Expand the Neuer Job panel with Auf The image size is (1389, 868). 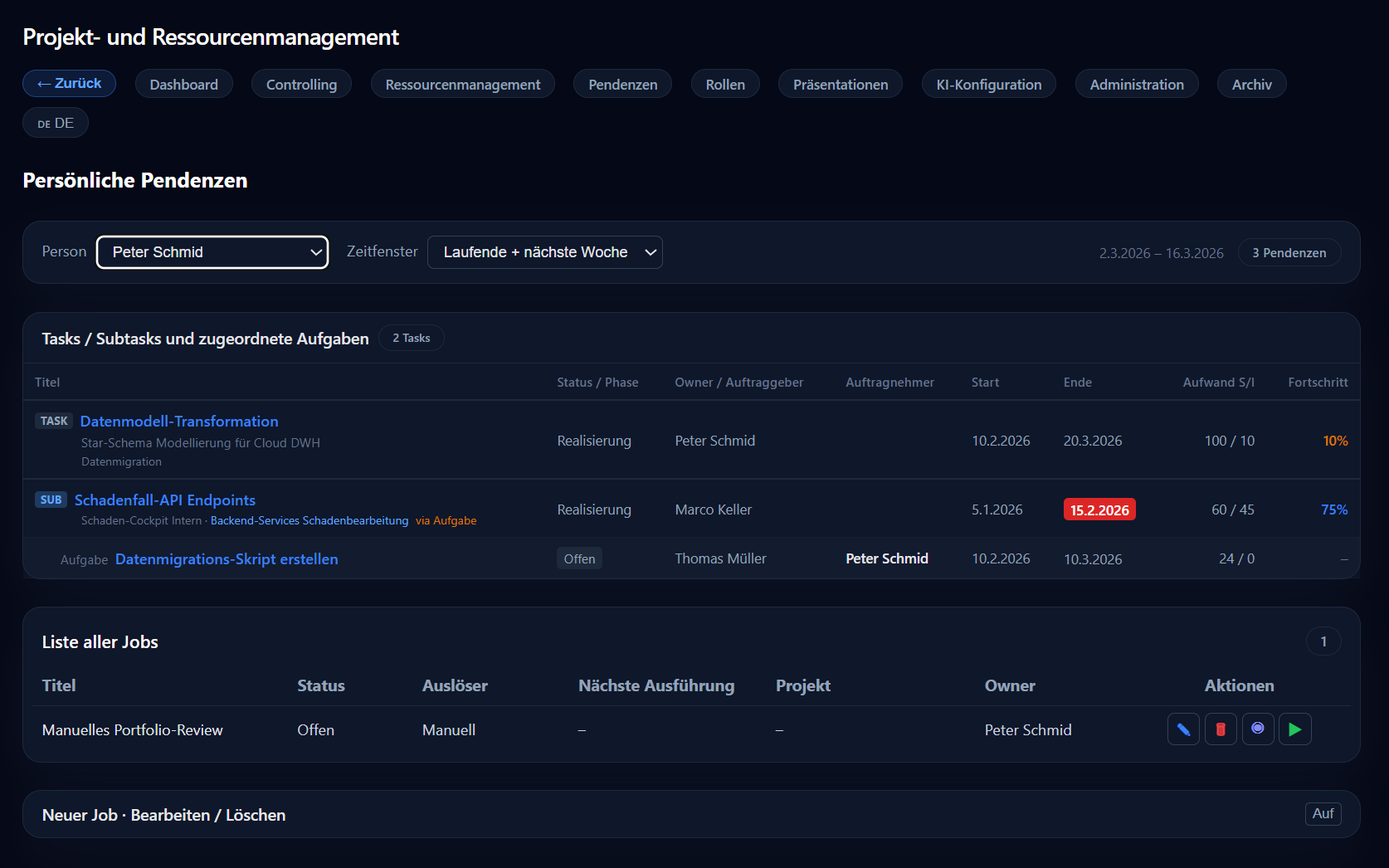click(1323, 814)
